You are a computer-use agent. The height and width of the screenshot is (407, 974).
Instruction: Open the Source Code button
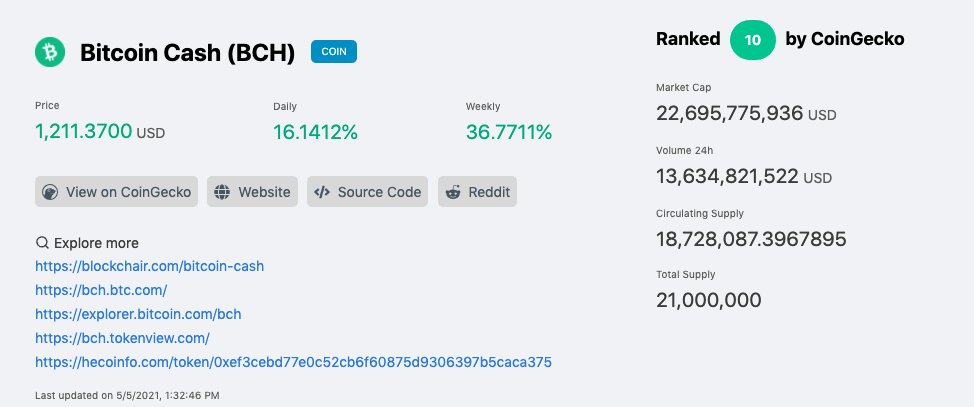coord(367,192)
